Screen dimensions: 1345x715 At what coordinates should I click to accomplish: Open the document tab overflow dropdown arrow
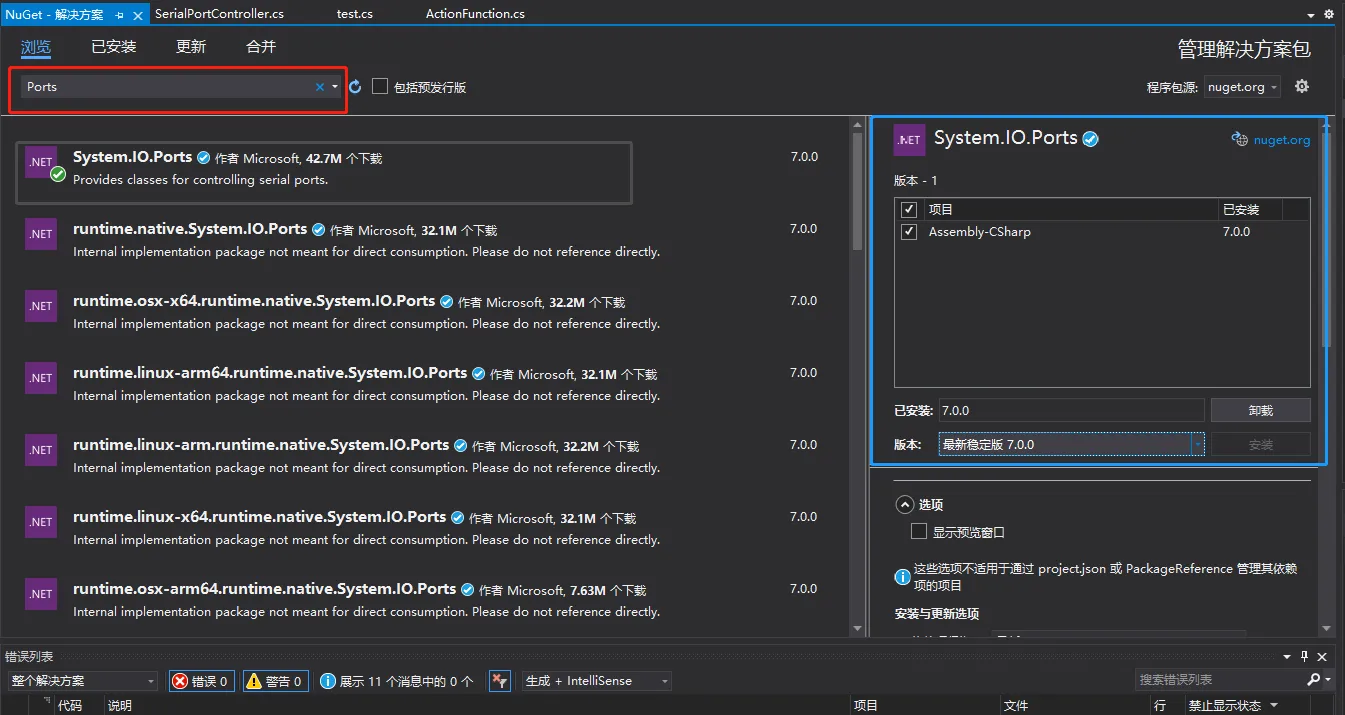pyautogui.click(x=1311, y=15)
